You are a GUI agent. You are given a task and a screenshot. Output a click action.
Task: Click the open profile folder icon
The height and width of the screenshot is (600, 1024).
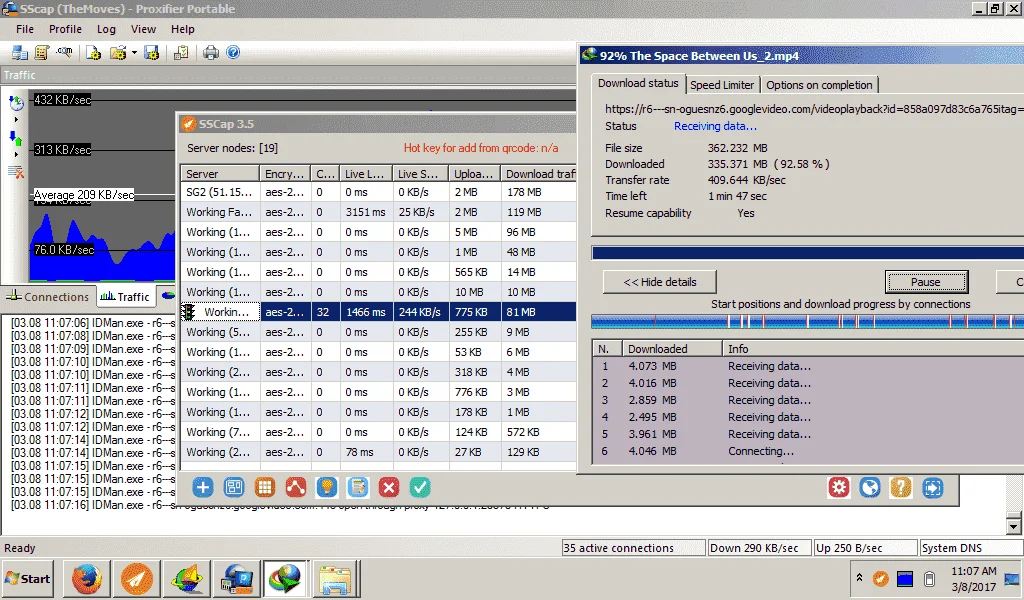118,53
